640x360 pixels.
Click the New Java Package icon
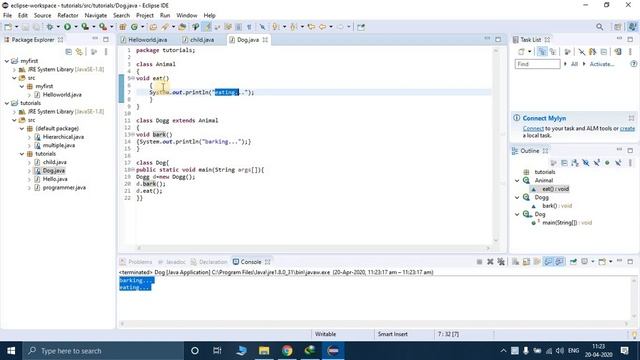click(x=122, y=27)
